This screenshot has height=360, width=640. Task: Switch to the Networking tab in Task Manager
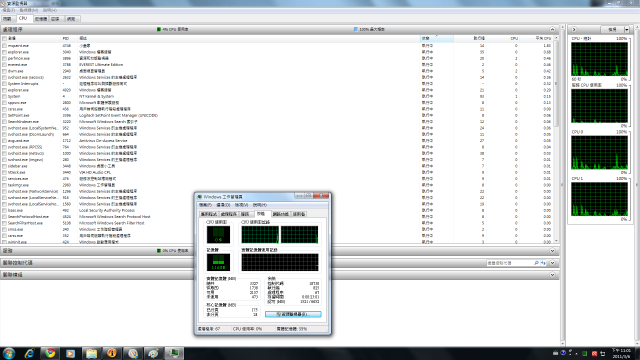[281, 214]
